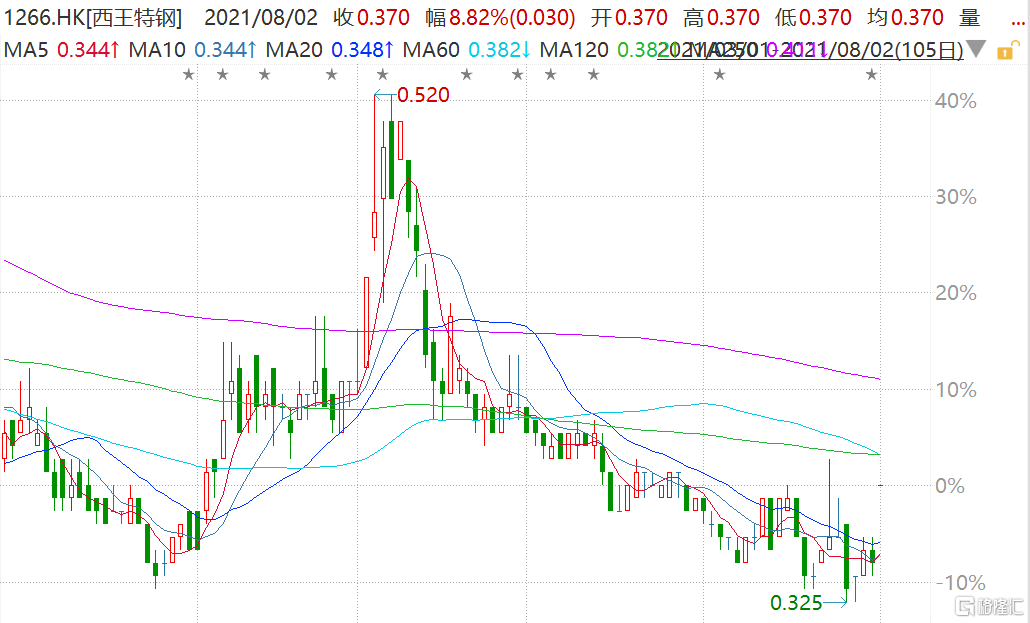Click the stock title 1266.HK[西王特钢]
The width and height of the screenshot is (1030, 623).
(x=93, y=18)
